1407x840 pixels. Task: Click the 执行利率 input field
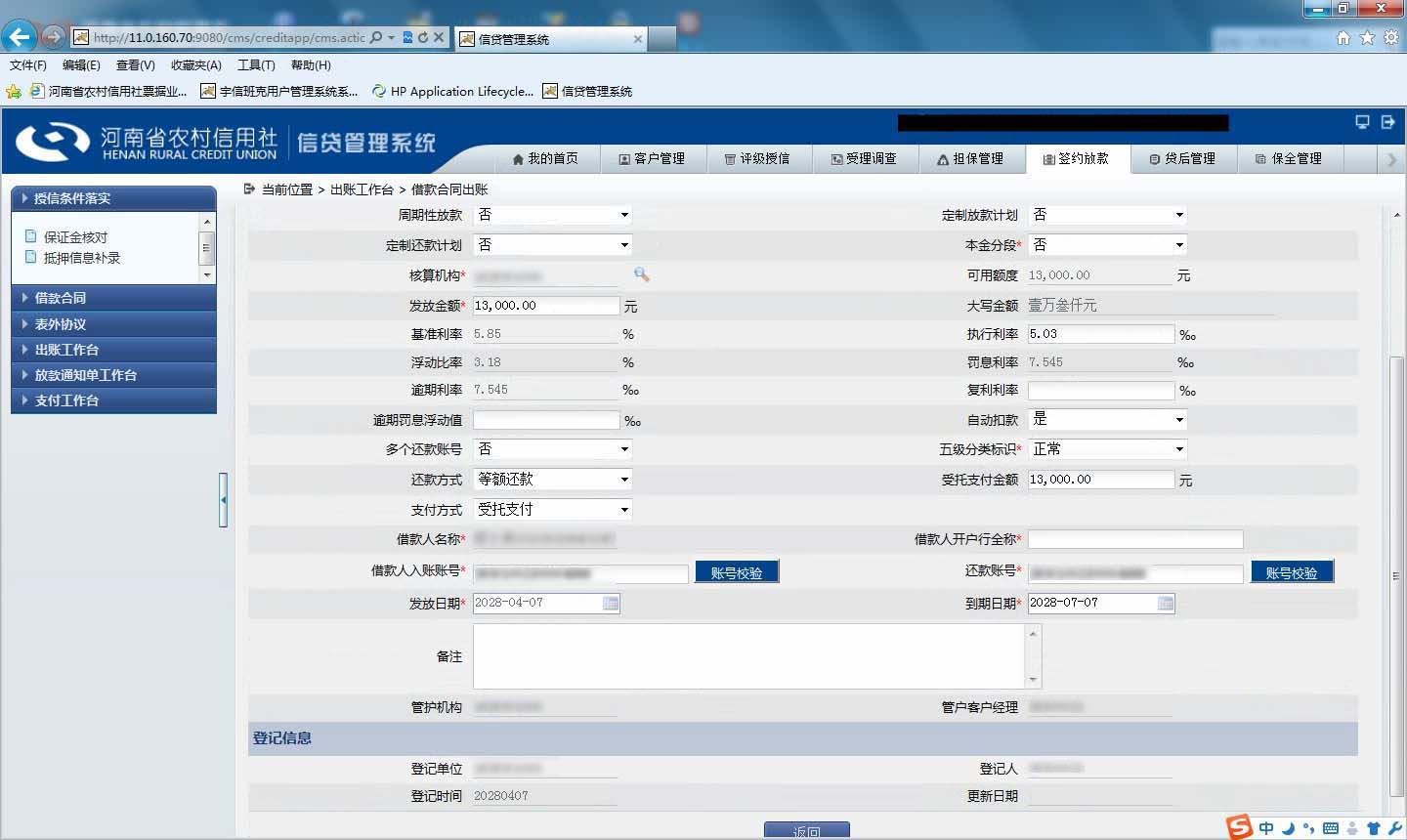(1101, 334)
